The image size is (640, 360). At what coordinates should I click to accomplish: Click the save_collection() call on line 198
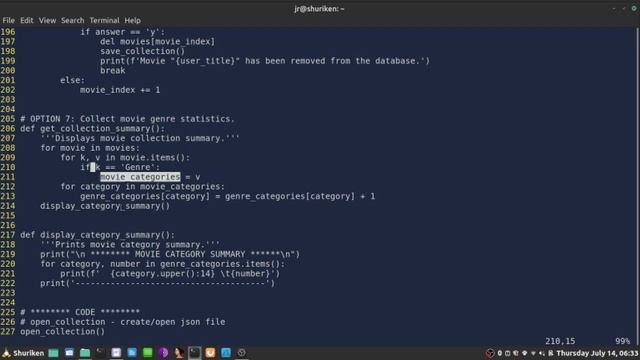(x=142, y=51)
